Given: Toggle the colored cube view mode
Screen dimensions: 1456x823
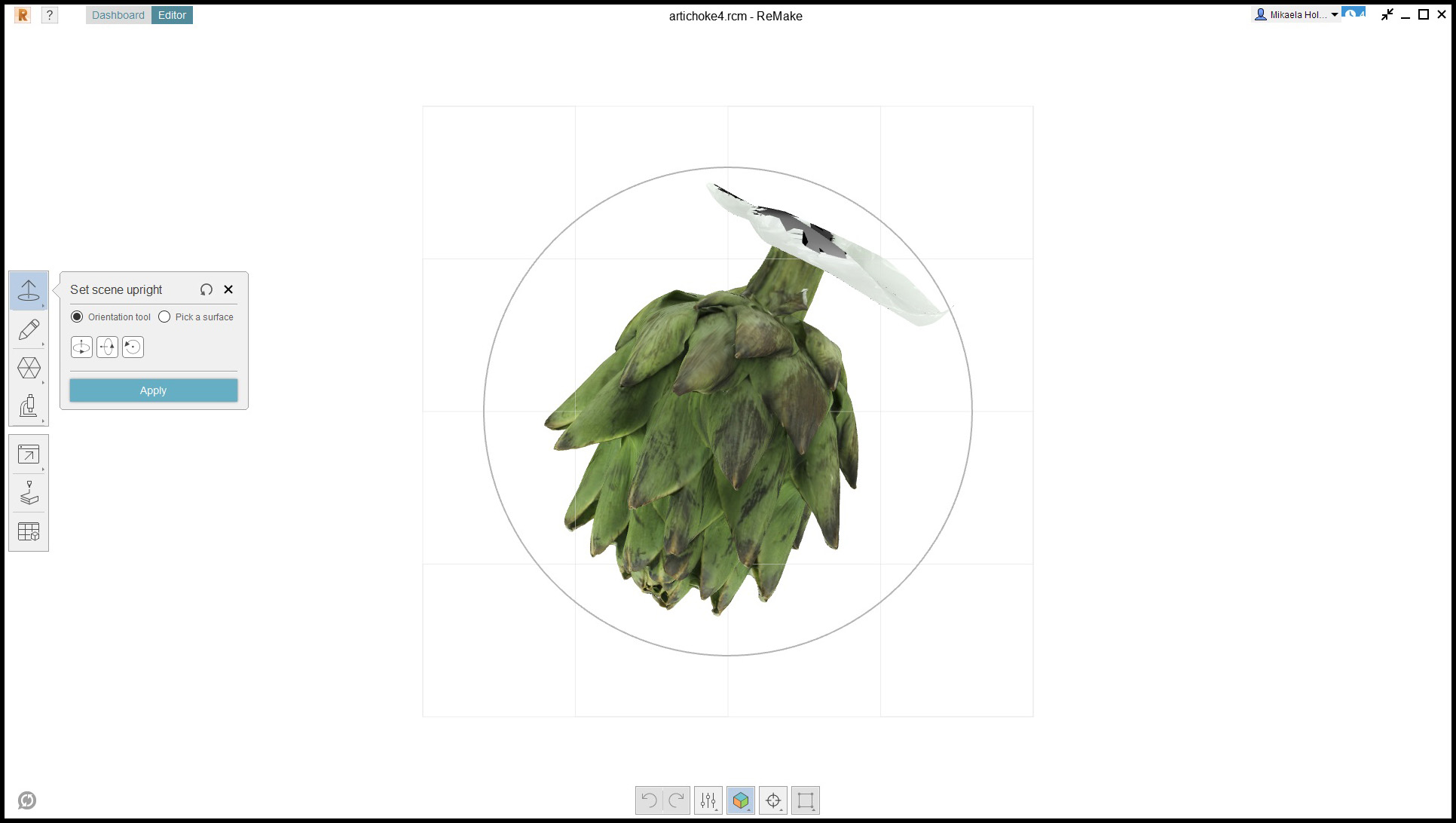Looking at the screenshot, I should pyautogui.click(x=740, y=800).
